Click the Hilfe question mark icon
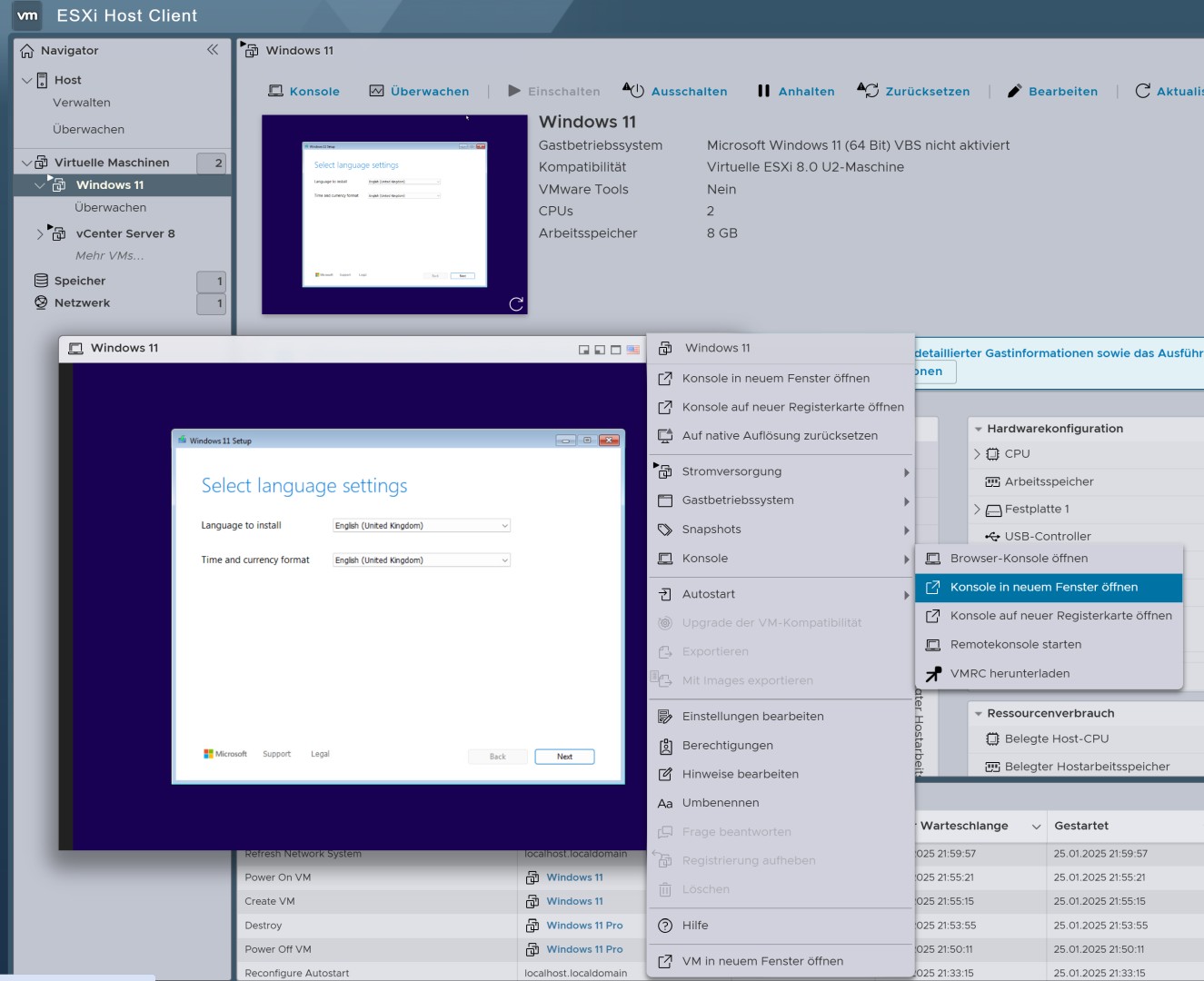The width and height of the screenshot is (1204, 981). tap(665, 926)
